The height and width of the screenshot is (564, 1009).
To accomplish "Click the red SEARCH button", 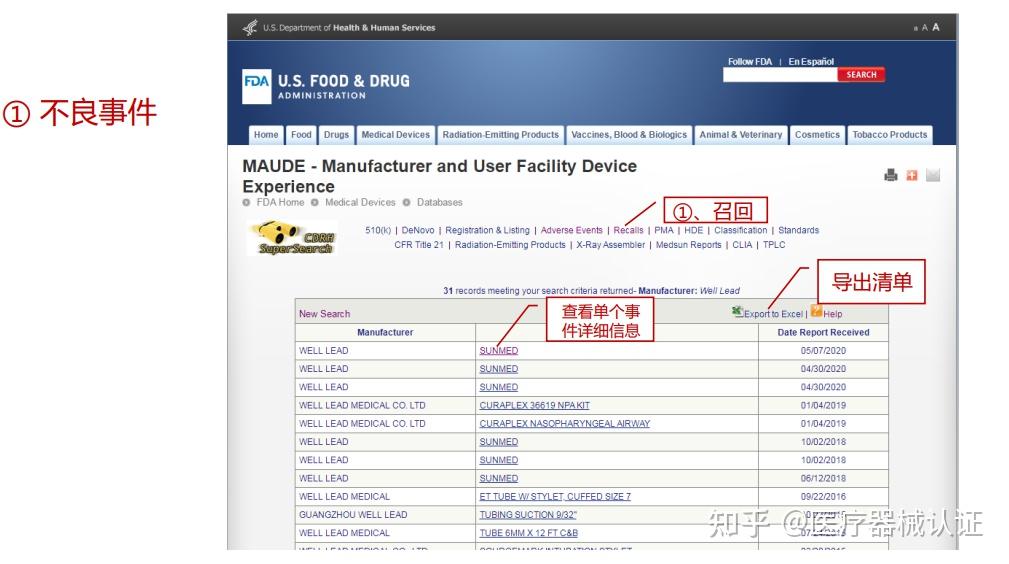I will coord(861,75).
